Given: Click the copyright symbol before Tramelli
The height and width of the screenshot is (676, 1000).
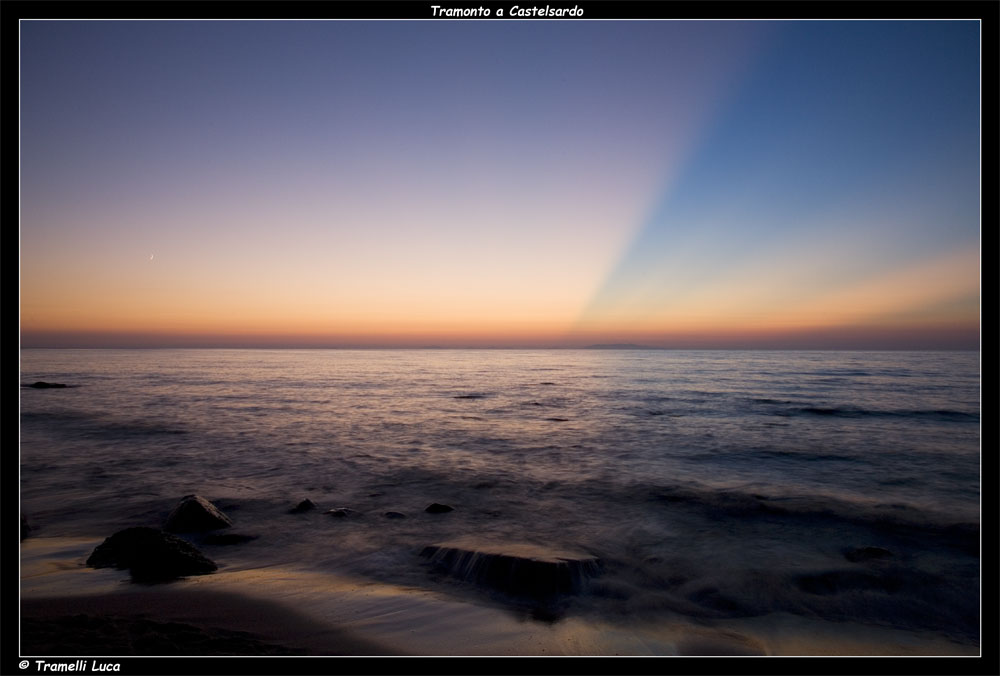Looking at the screenshot, I should [24, 666].
